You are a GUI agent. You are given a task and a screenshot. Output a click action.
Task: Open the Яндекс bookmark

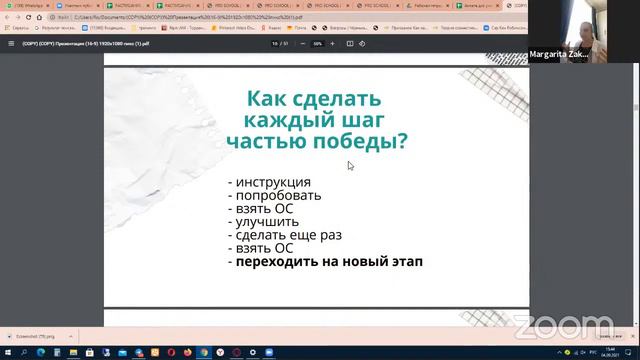coord(271,28)
